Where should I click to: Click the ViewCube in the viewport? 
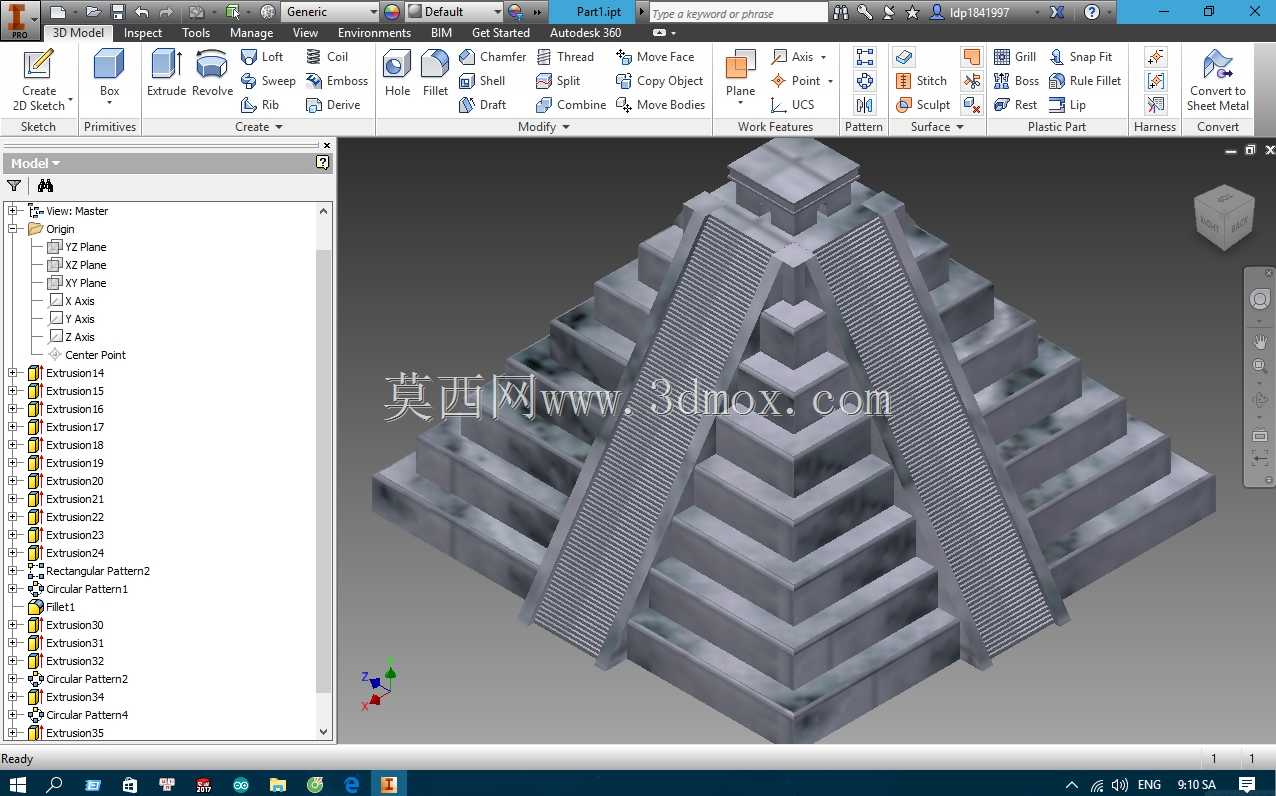(1224, 216)
